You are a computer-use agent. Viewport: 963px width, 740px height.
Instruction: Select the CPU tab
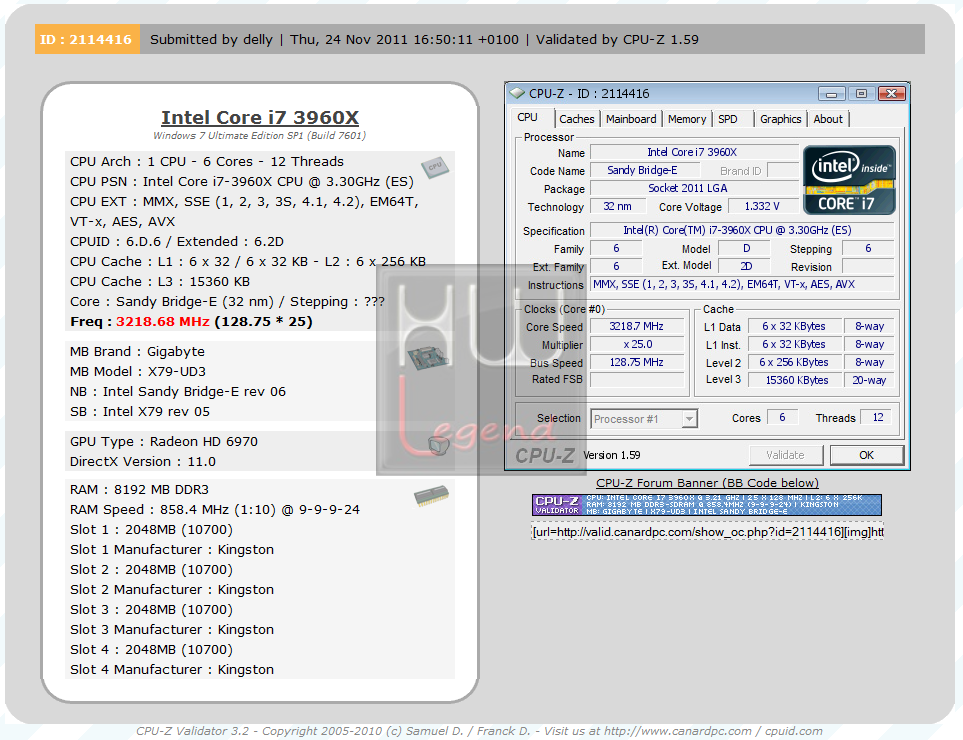click(x=527, y=117)
